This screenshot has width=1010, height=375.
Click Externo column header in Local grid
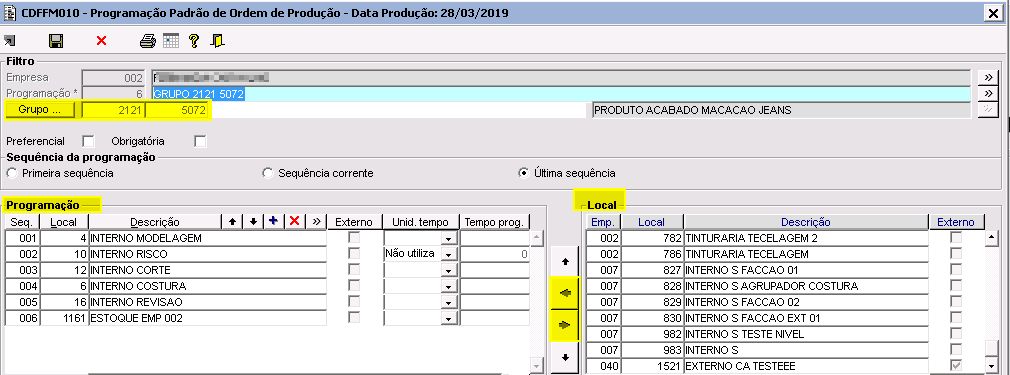(956, 222)
